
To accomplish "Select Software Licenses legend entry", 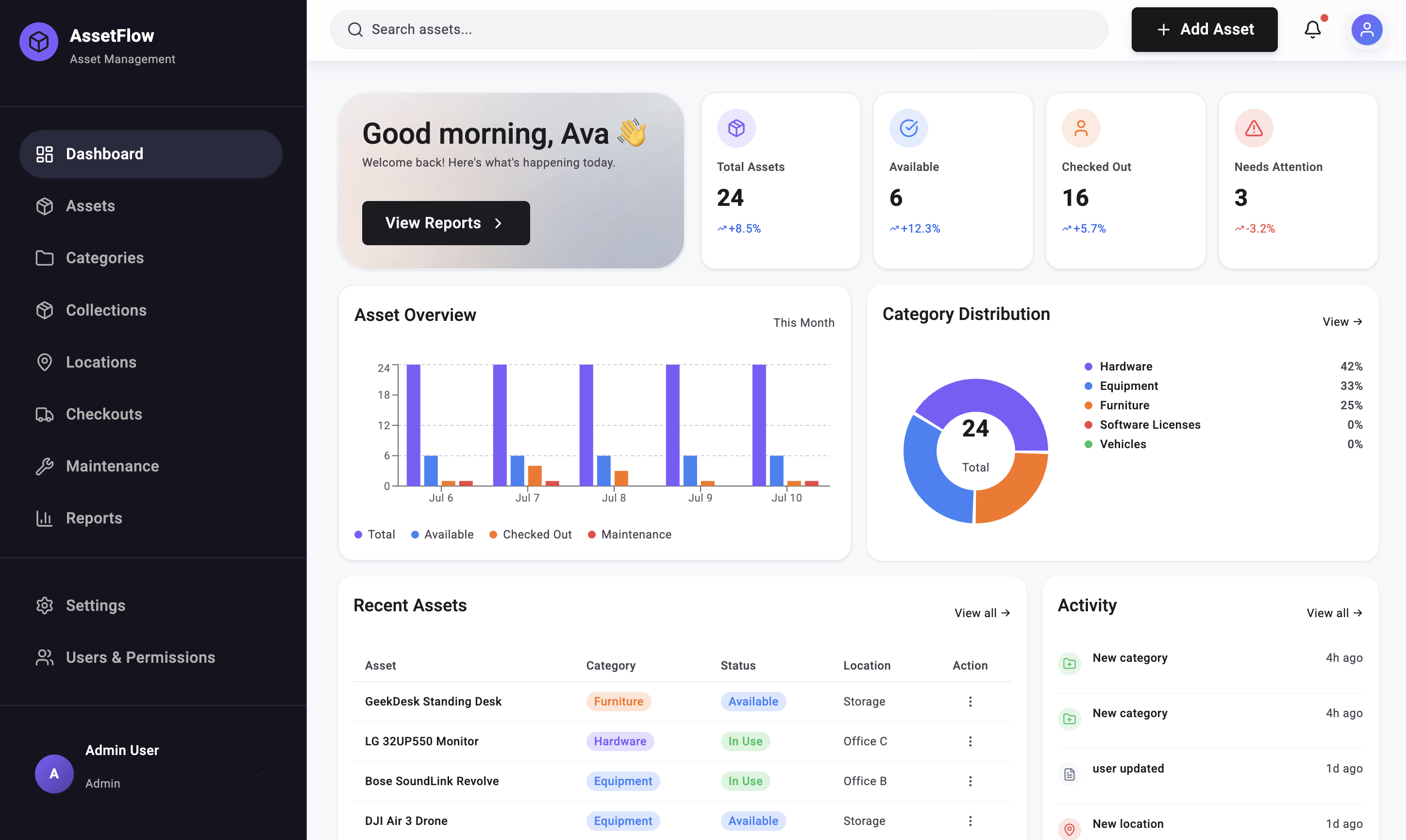I will coord(1222,425).
